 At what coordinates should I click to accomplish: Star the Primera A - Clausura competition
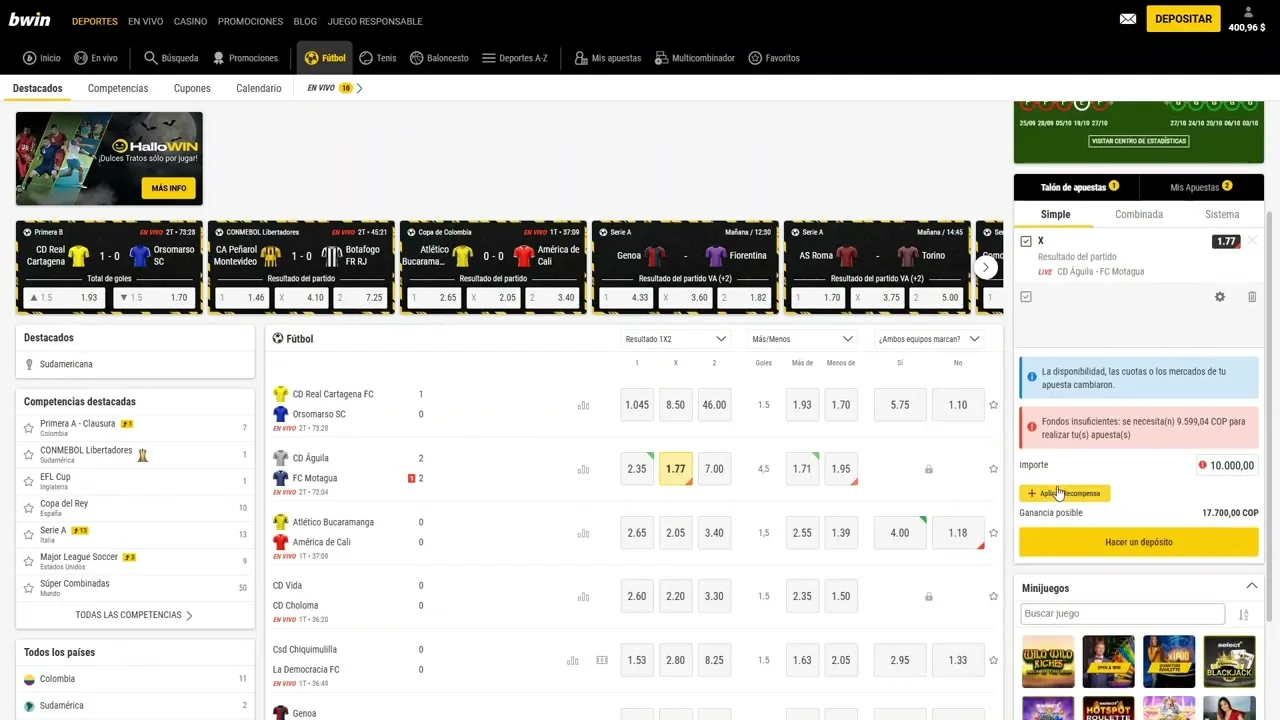(29, 428)
